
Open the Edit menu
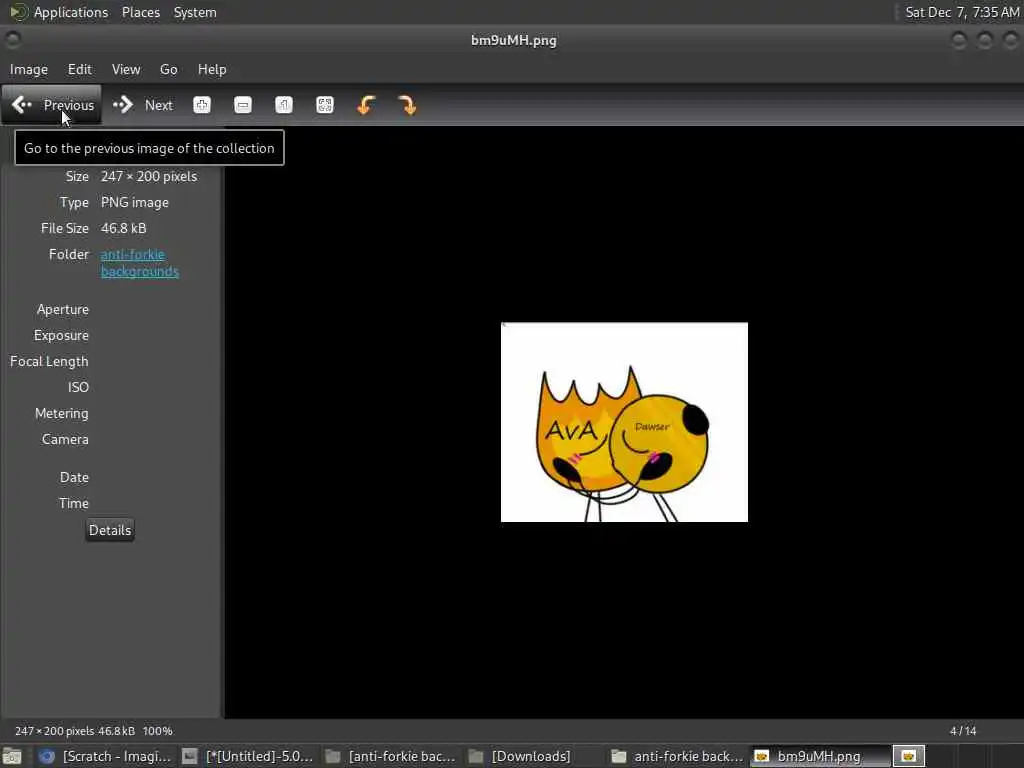point(80,69)
